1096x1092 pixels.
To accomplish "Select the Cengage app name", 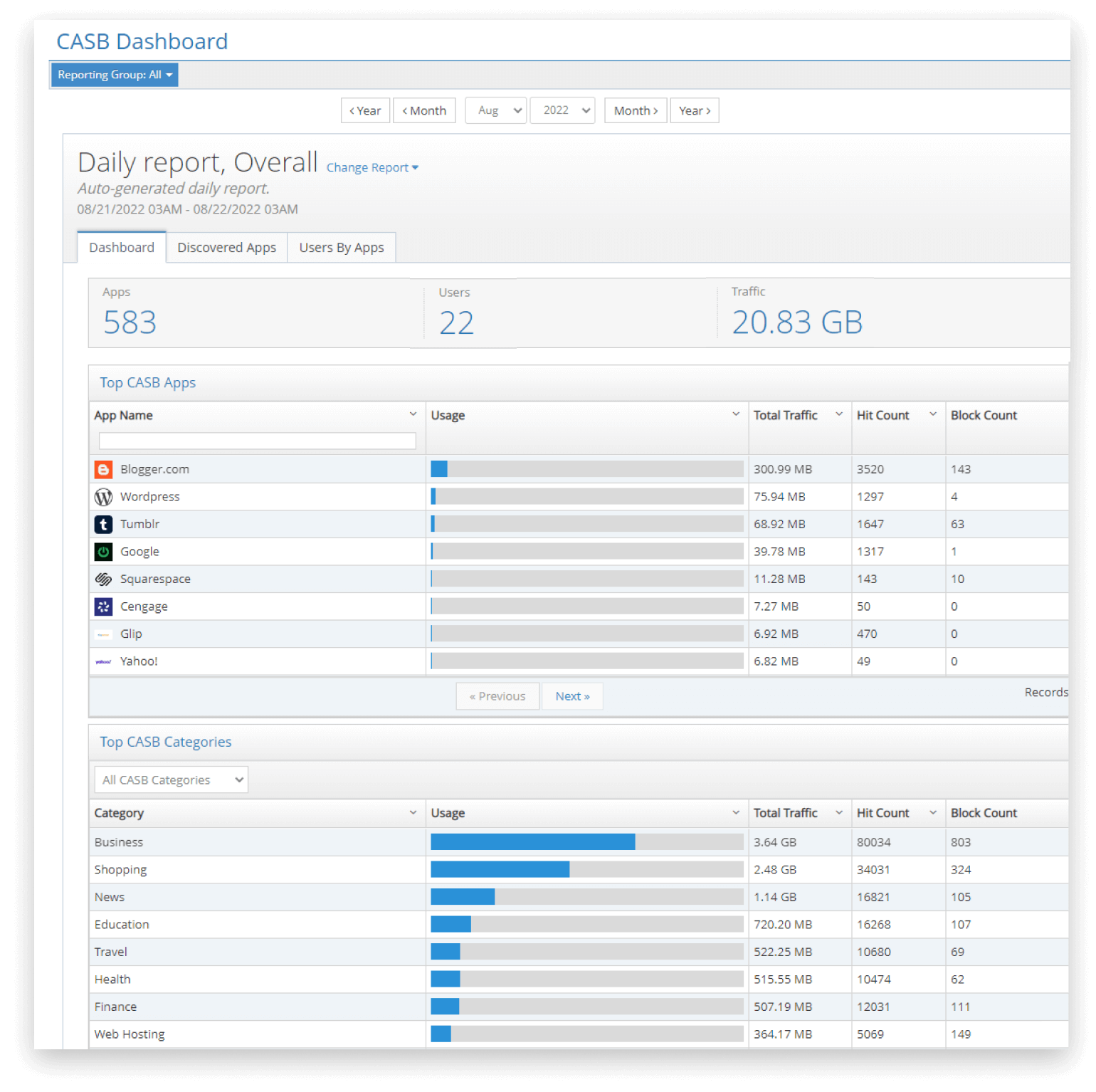I will click(x=144, y=607).
